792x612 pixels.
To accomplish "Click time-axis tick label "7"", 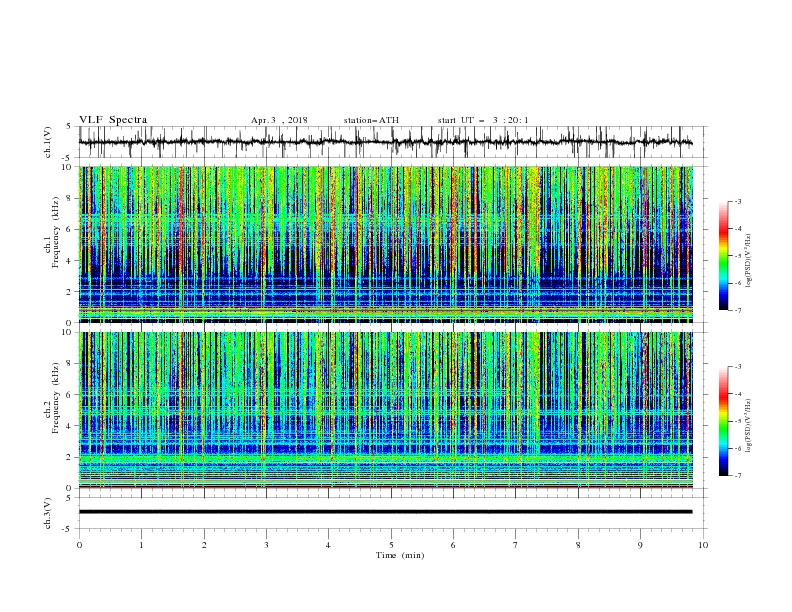I will click(x=516, y=545).
